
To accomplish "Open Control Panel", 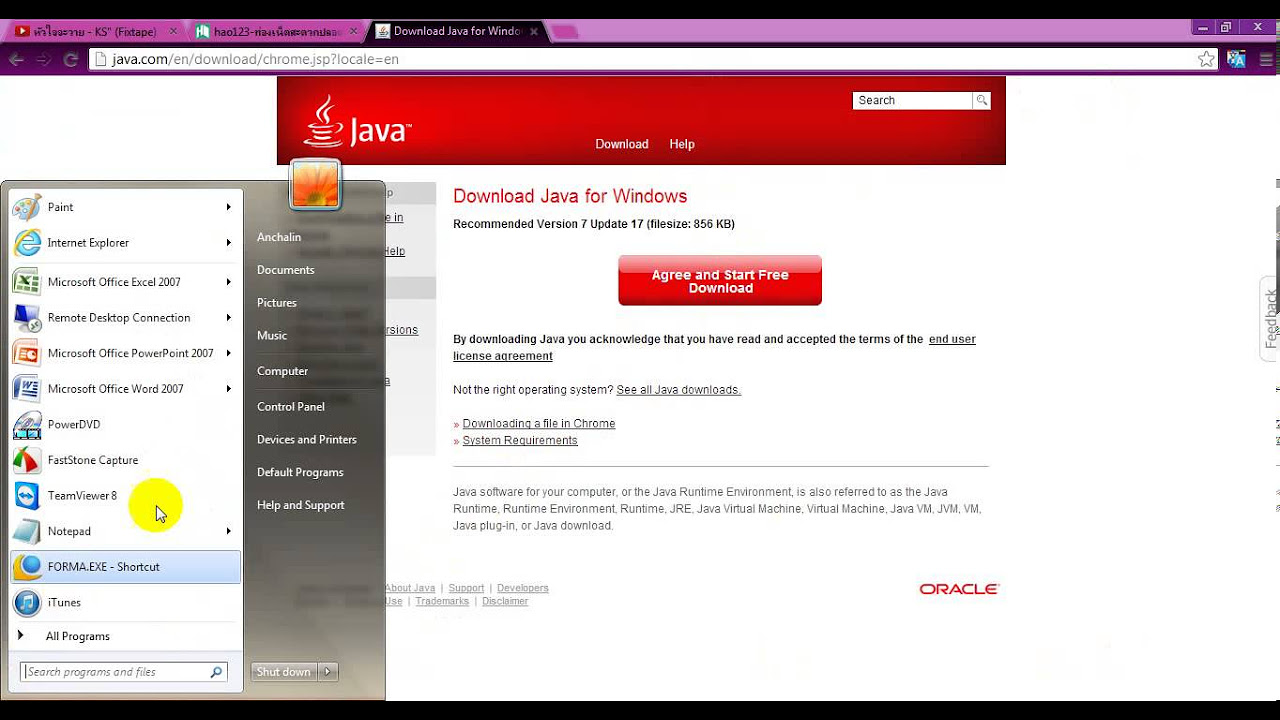I will [x=291, y=407].
